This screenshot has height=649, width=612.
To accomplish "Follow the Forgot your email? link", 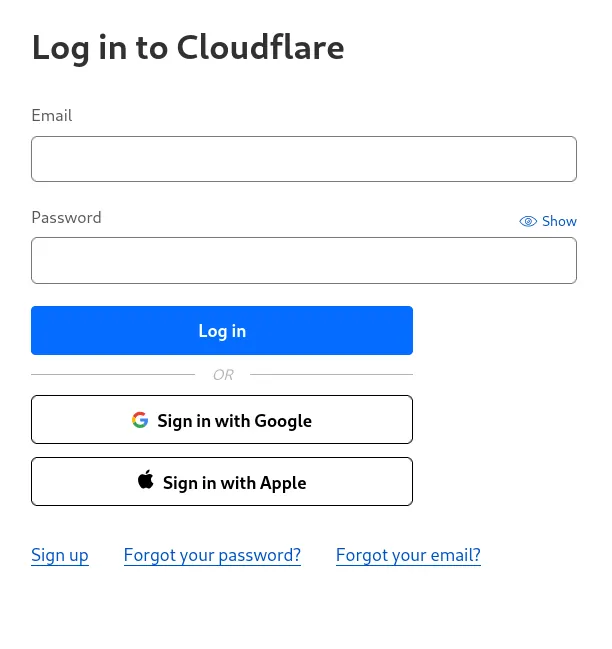I will pyautogui.click(x=408, y=555).
